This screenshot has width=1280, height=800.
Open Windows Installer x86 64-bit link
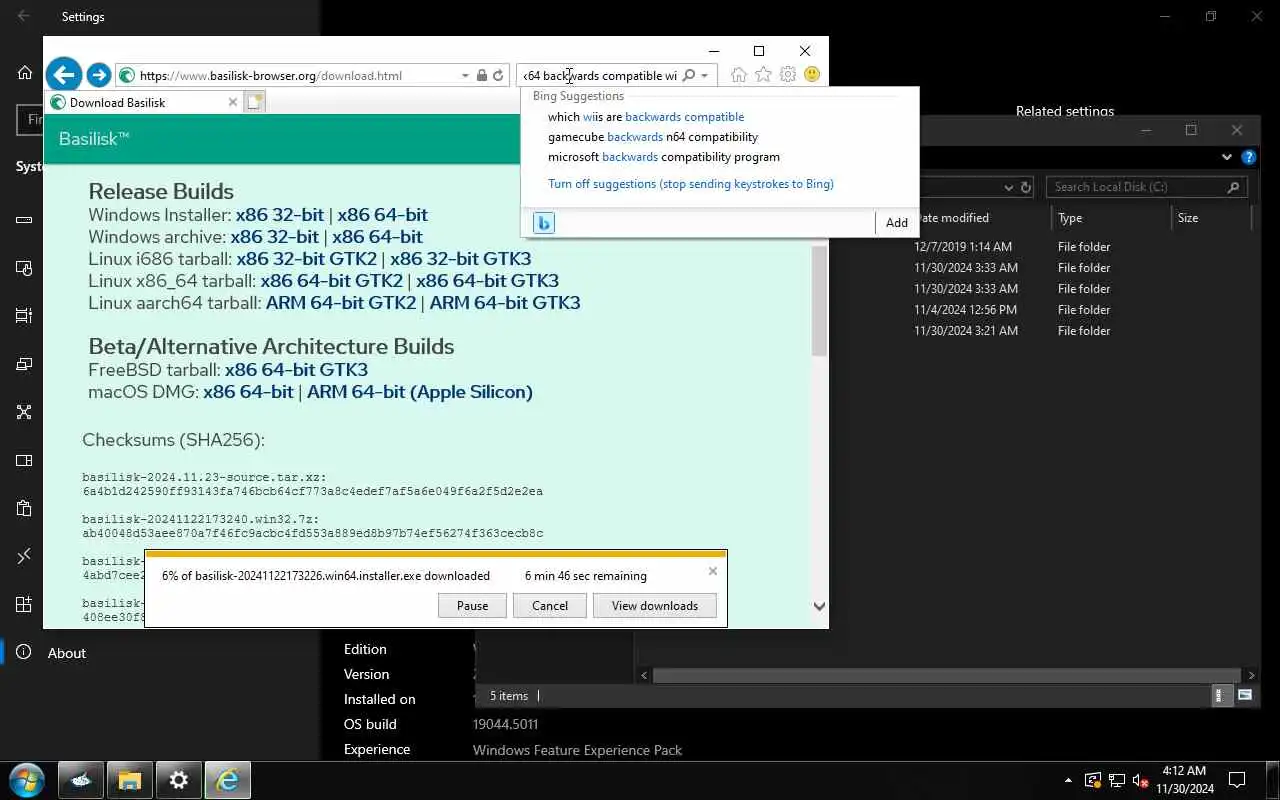click(x=382, y=214)
